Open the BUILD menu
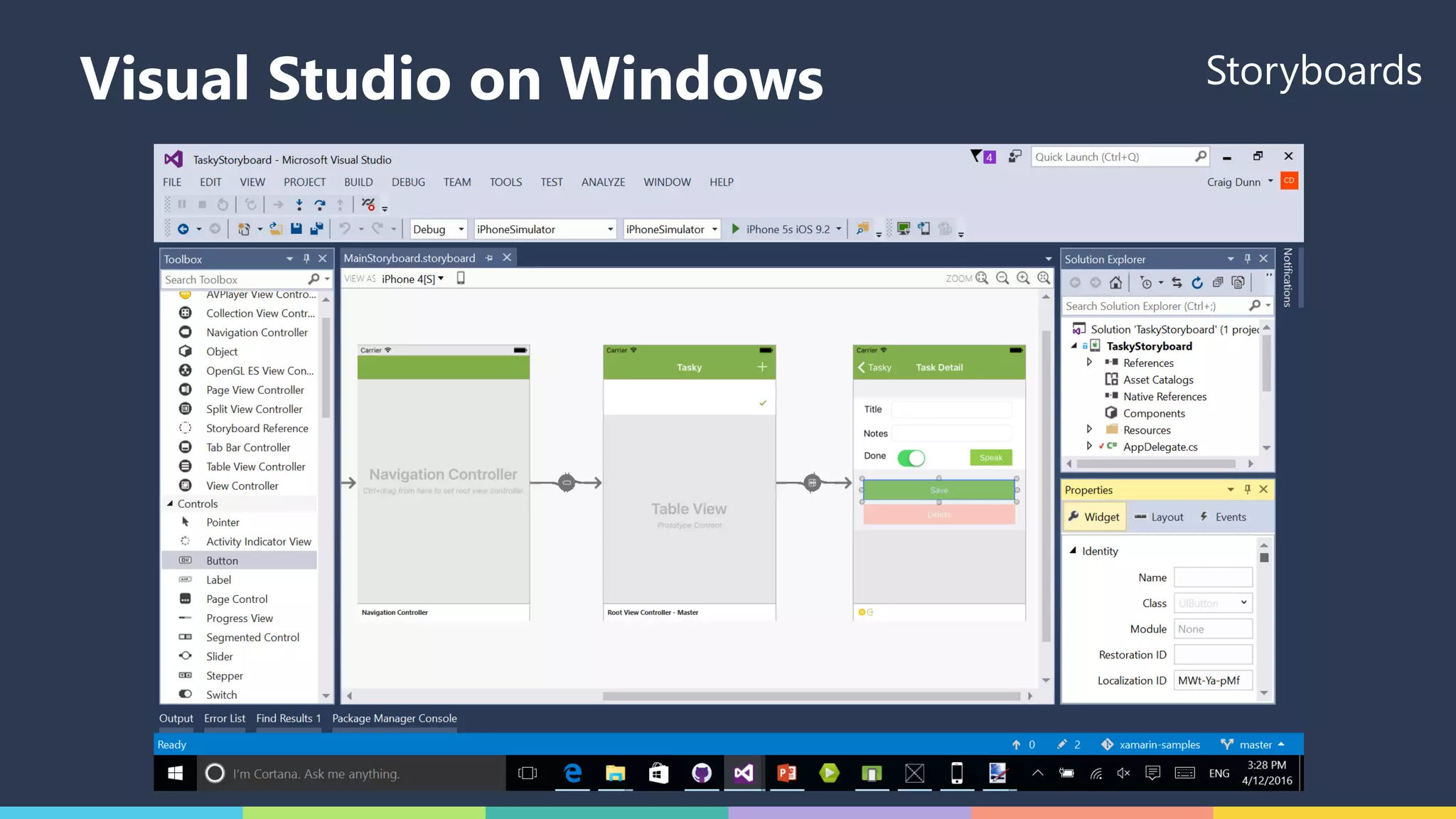 click(x=358, y=182)
